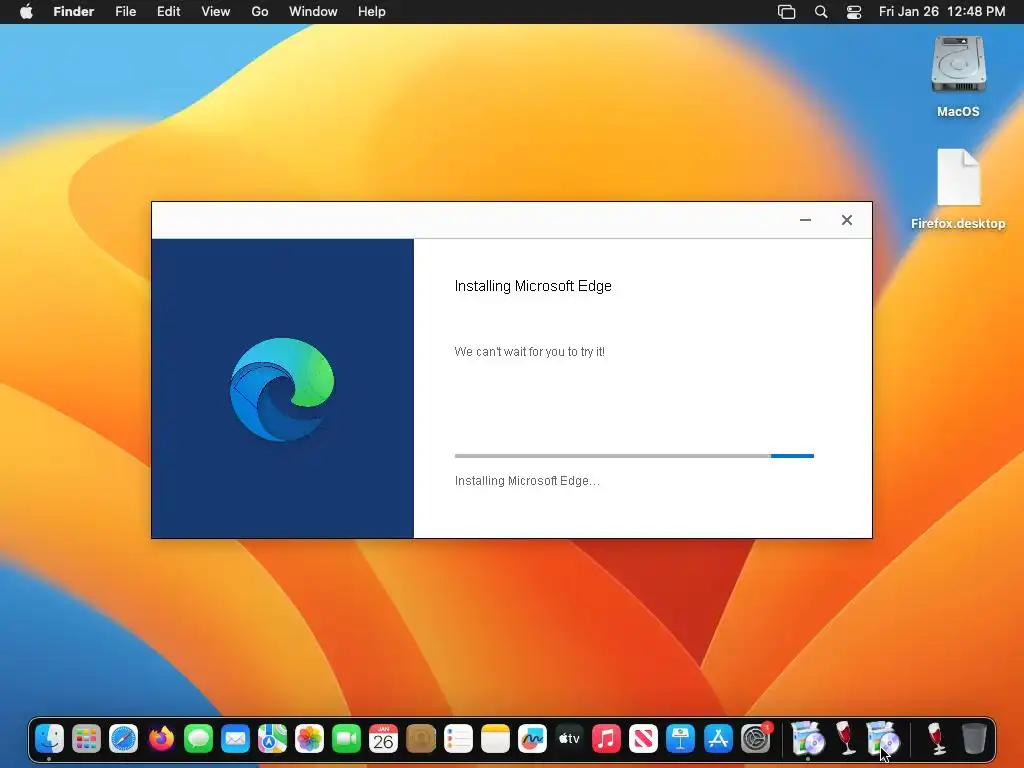This screenshot has width=1024, height=768.
Task: Select the Firefox.desktop file on desktop
Action: (958, 189)
